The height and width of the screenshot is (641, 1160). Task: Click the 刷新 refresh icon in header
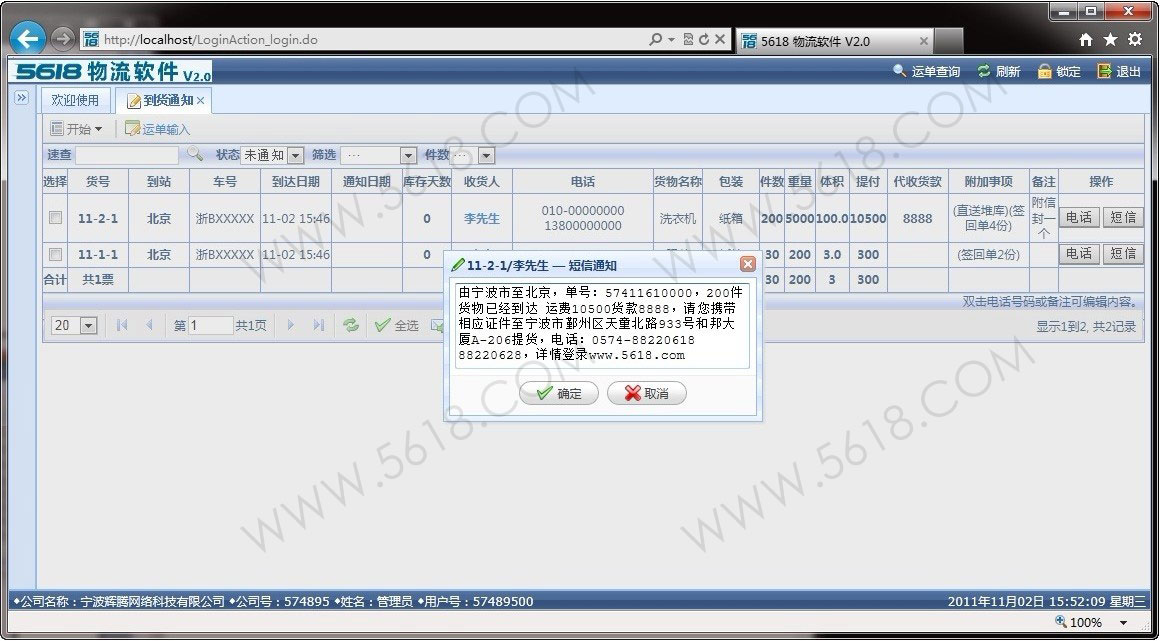[x=984, y=72]
